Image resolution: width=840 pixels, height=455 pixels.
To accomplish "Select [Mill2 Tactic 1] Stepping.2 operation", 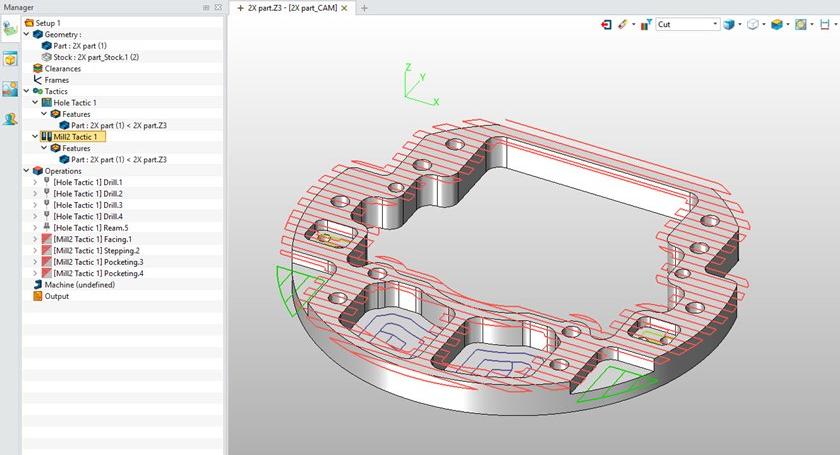I will [96, 251].
